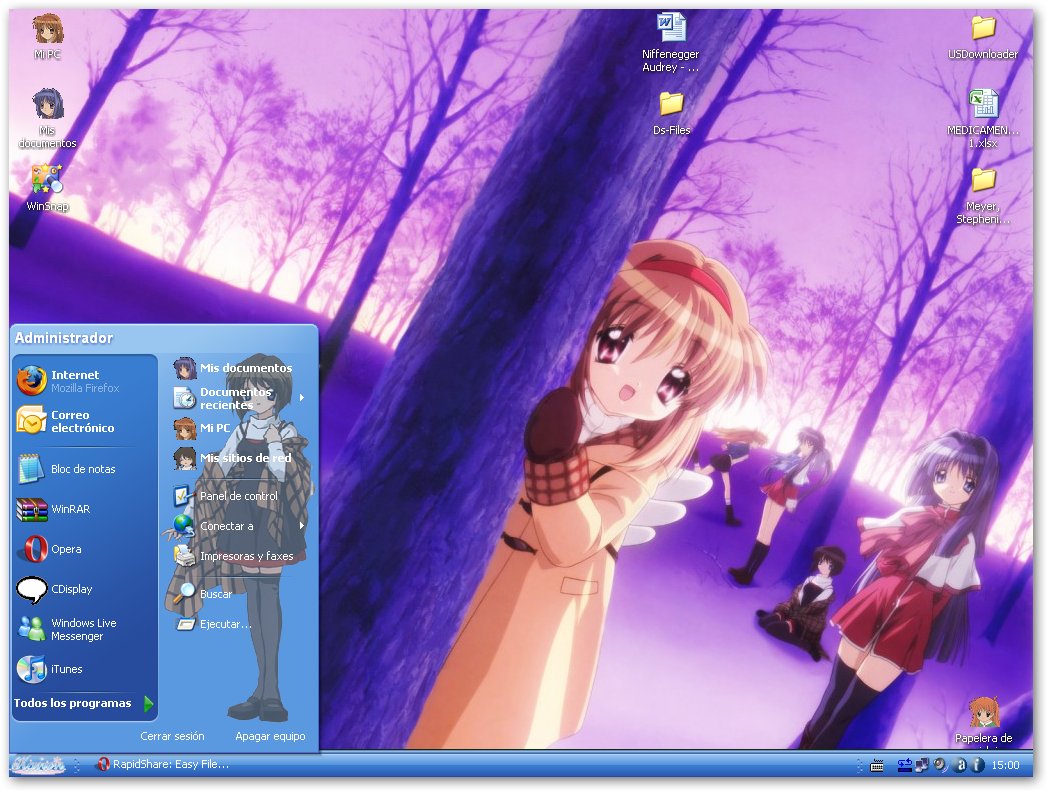Click Cerrar sesión

point(172,736)
